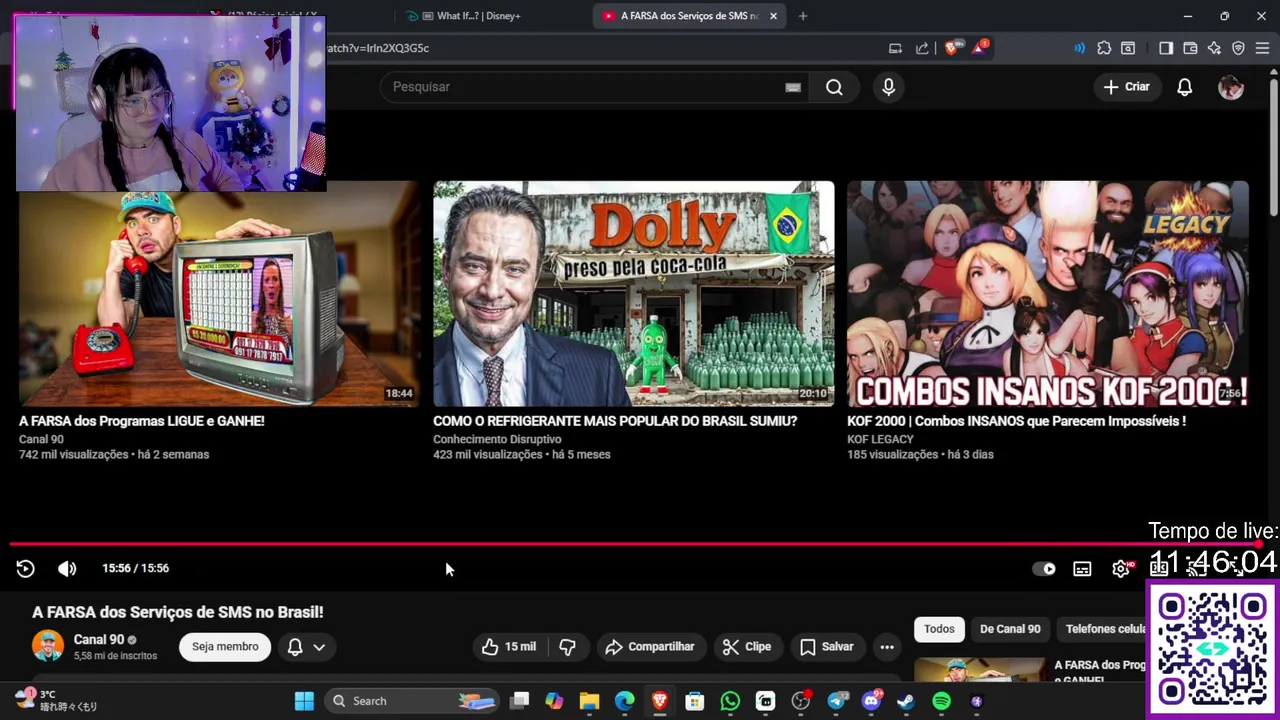Open title KOF 2000 Combos INSANOS
Screen dimensions: 1280x720
tap(1016, 421)
